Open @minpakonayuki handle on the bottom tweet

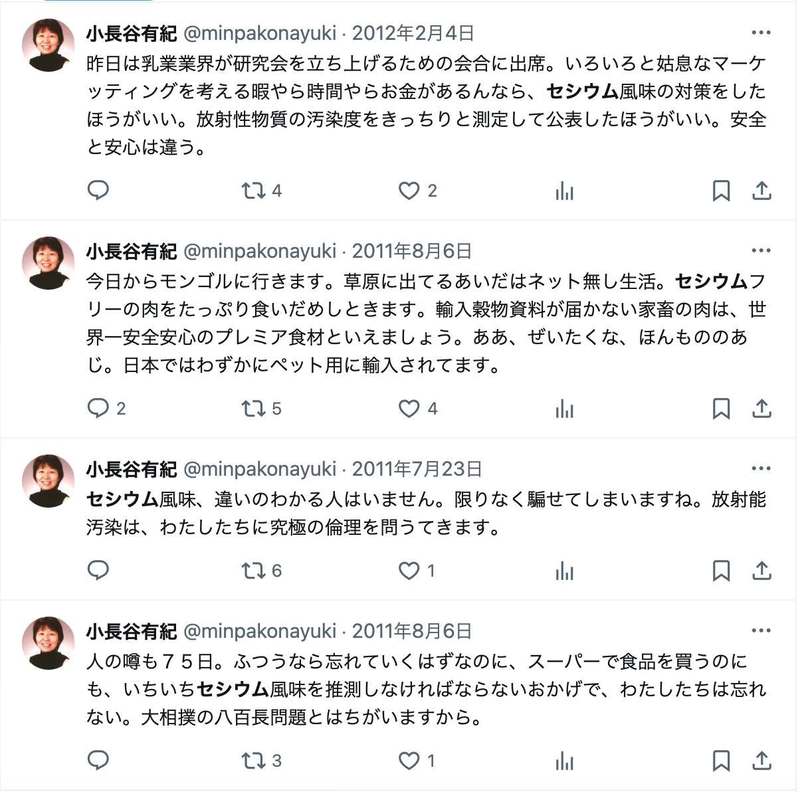point(259,631)
